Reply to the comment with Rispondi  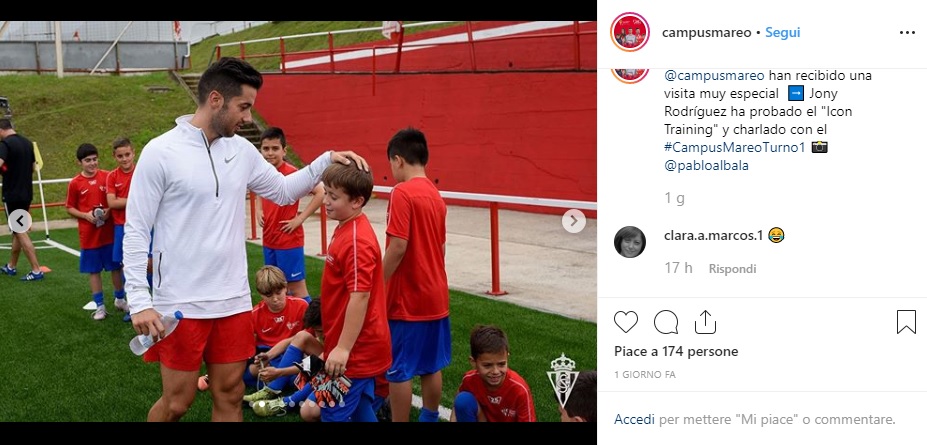pos(732,269)
